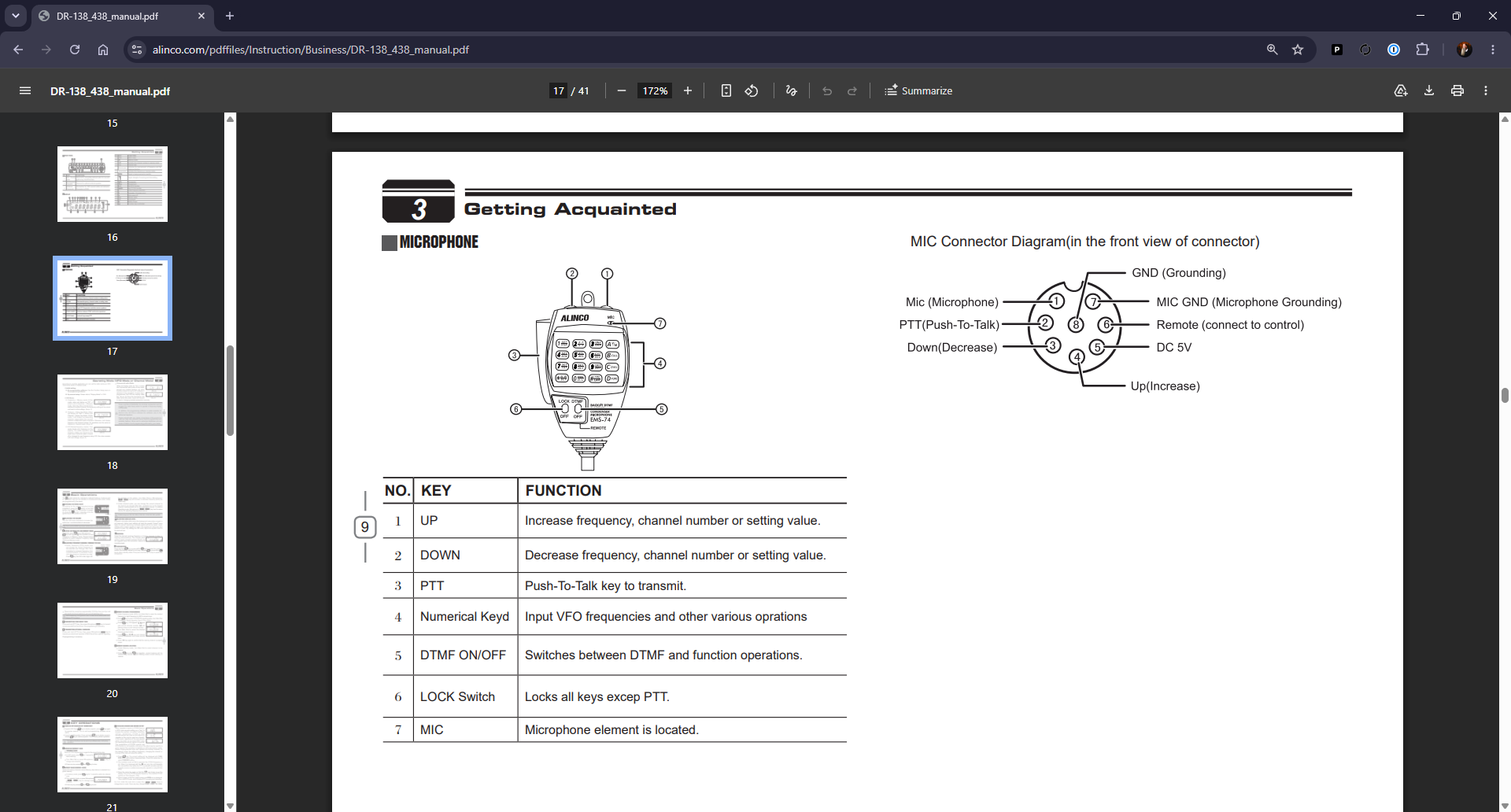Rotate the document counterclockwise

click(752, 90)
